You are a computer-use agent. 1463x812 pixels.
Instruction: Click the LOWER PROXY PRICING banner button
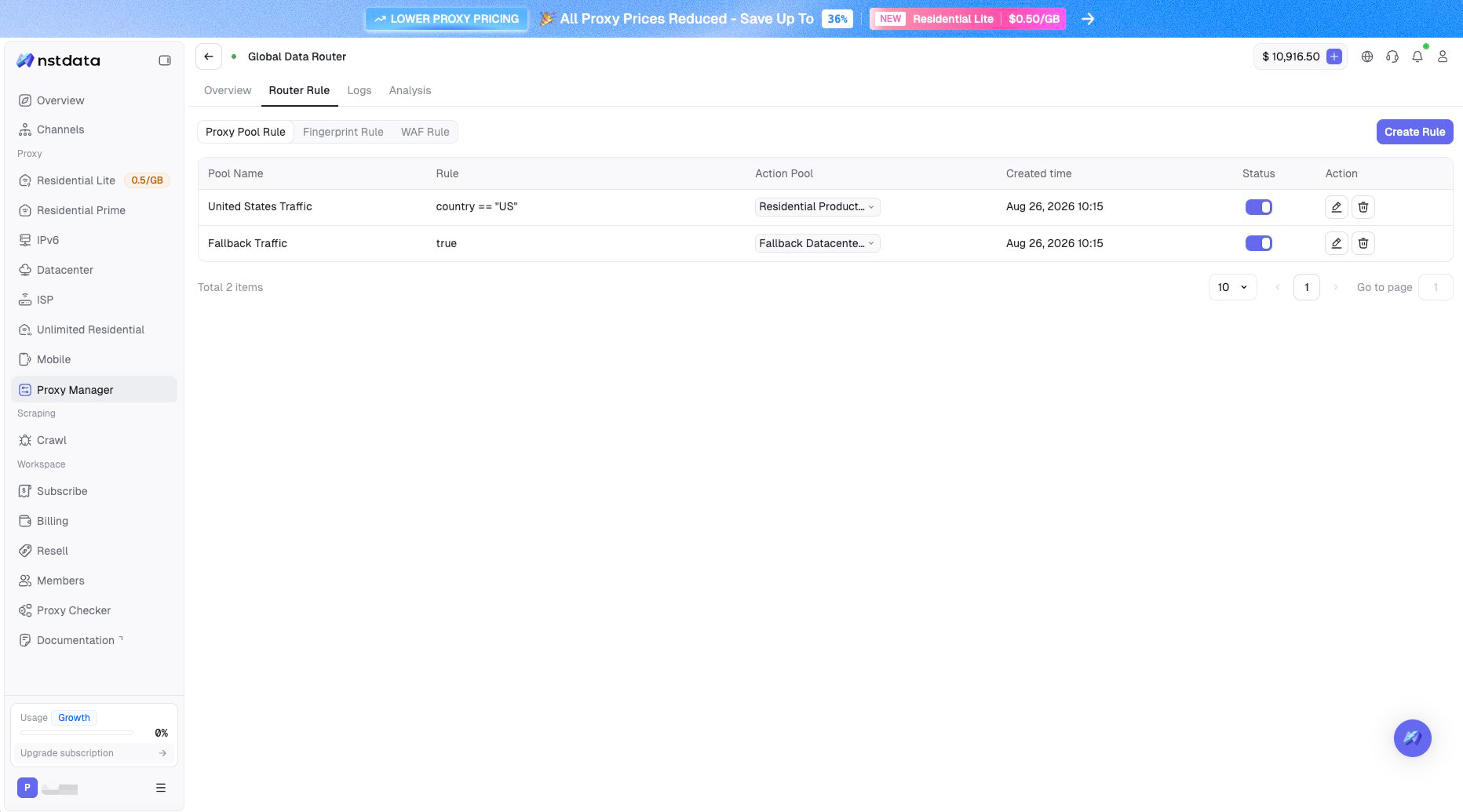click(x=447, y=19)
